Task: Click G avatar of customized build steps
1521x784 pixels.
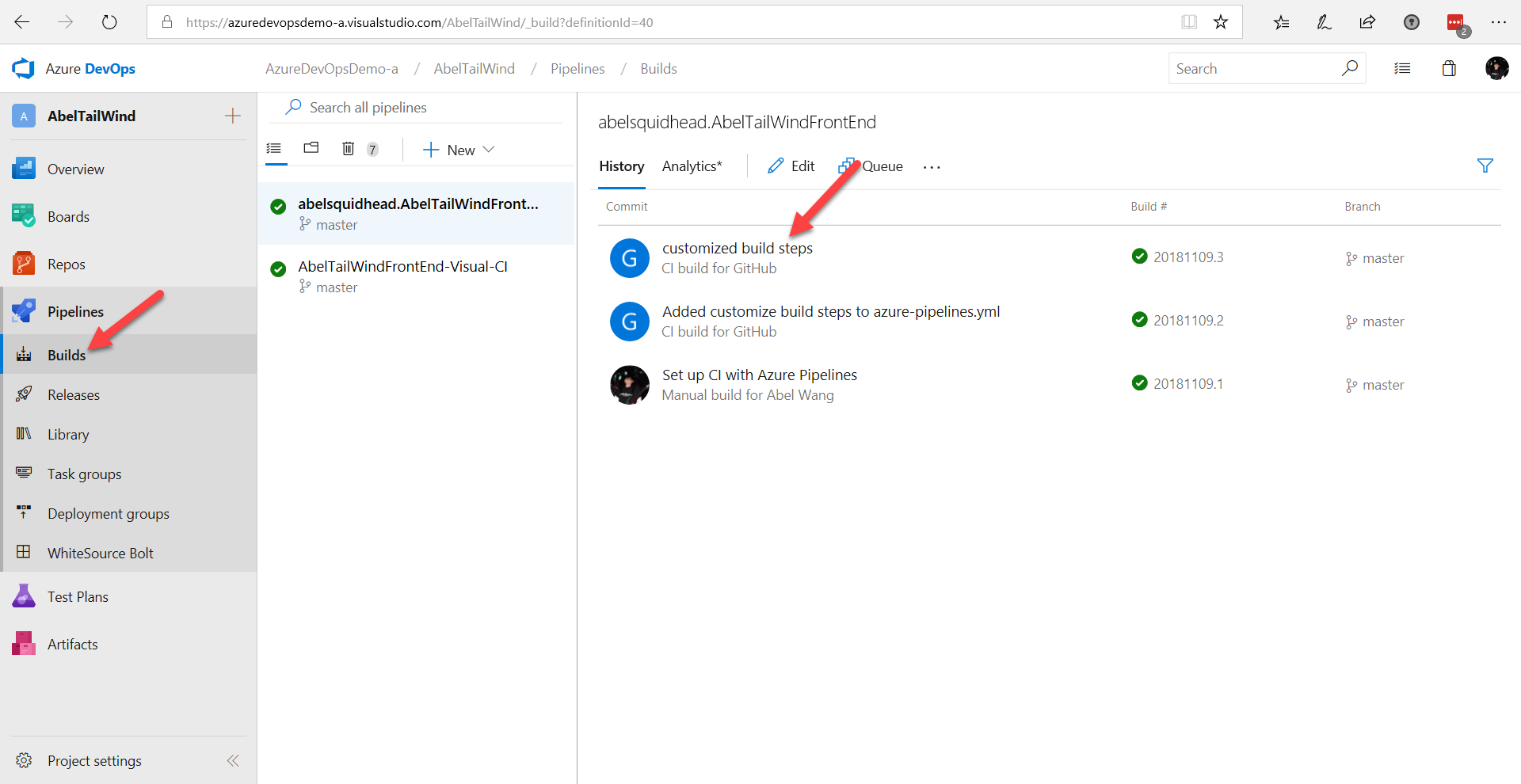Action: (x=630, y=258)
